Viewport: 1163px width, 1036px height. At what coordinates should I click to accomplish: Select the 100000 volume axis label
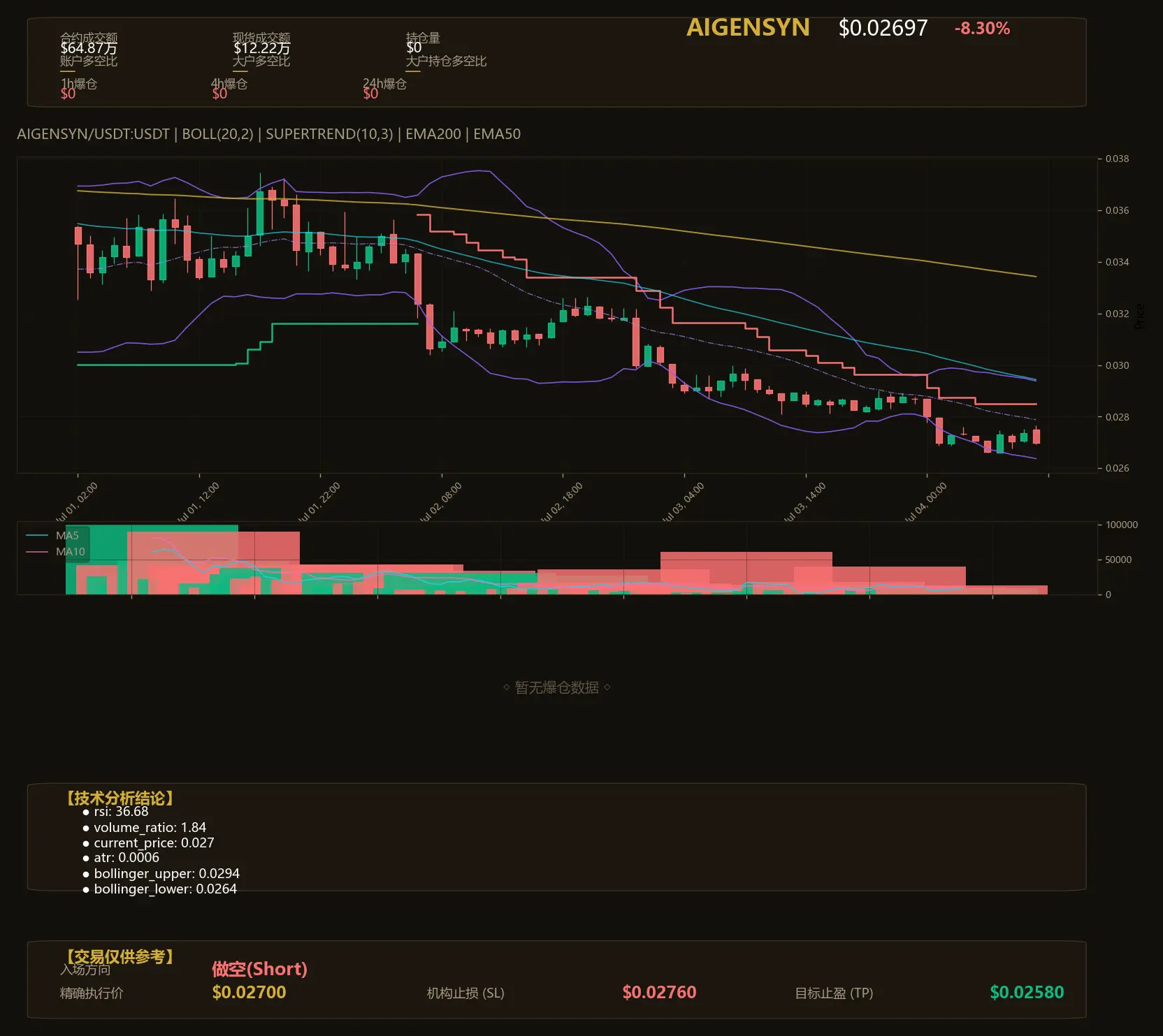[x=1122, y=525]
